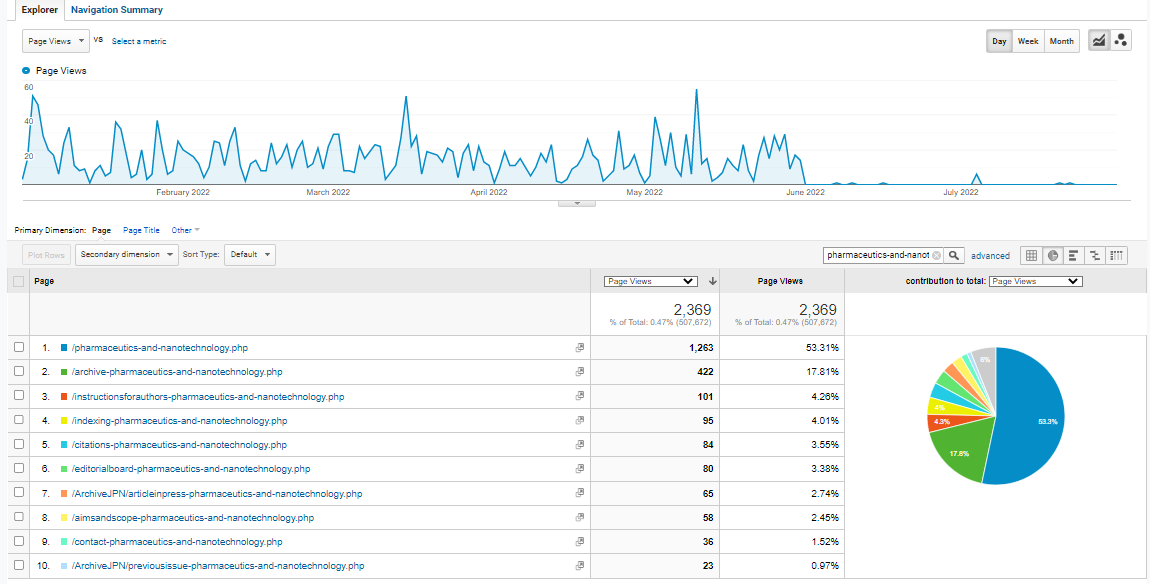Select the comparison view icon
This screenshot has width=1150, height=584.
coord(1096,255)
